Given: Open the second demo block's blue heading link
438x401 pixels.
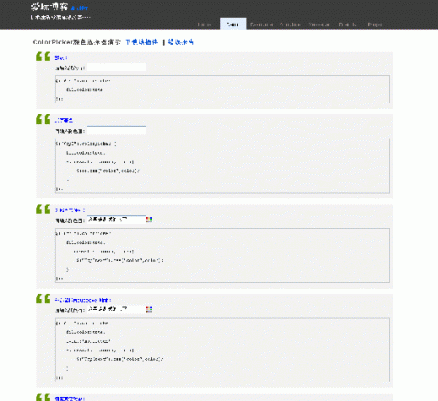Looking at the screenshot, I should tap(64, 120).
